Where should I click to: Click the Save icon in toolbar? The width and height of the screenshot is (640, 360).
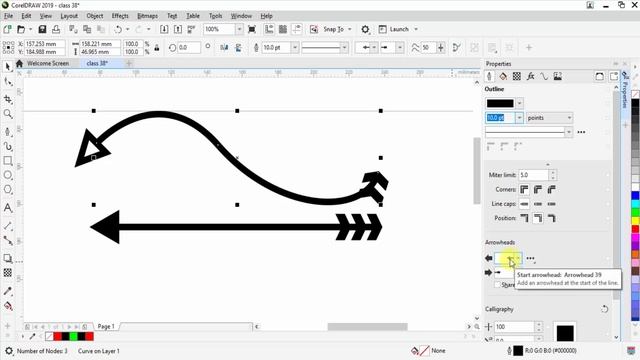click(42, 29)
